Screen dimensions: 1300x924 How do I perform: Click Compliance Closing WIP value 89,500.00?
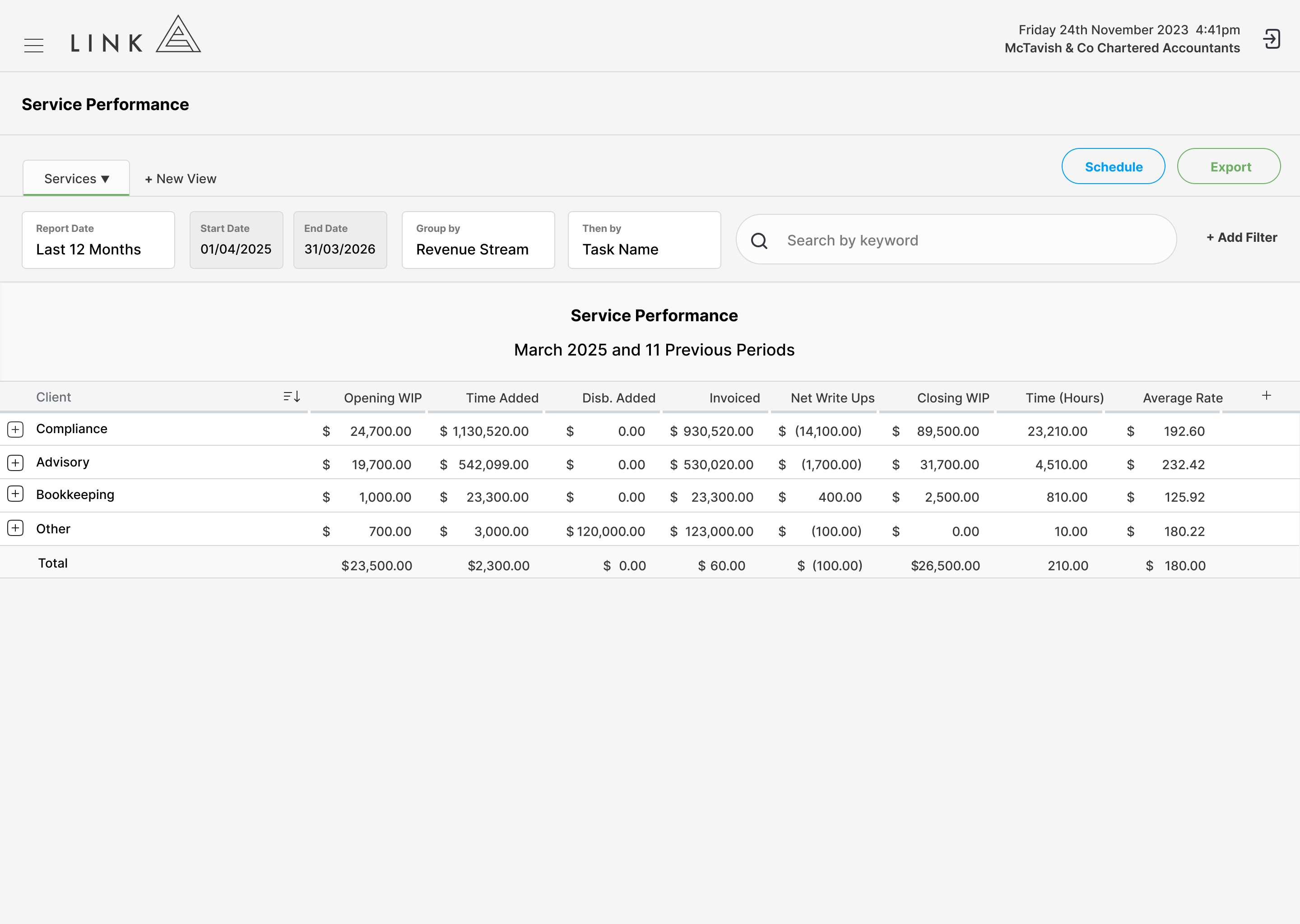[947, 431]
